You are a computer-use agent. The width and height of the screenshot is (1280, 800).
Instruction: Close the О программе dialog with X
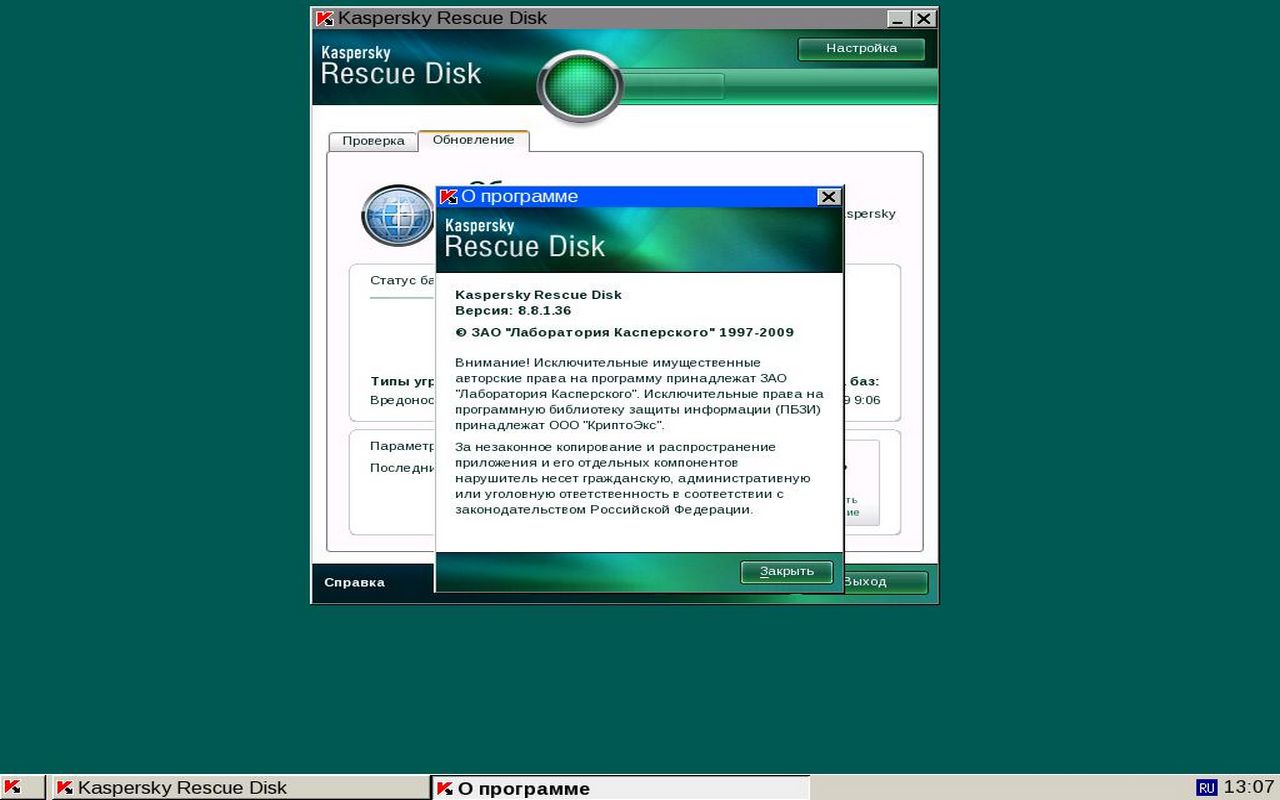[x=828, y=197]
